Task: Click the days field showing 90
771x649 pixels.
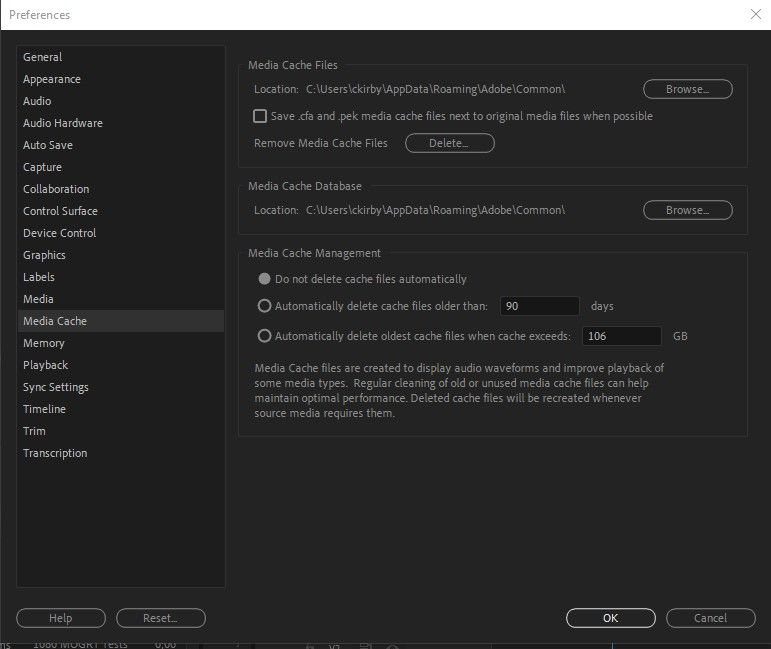Action: [539, 306]
